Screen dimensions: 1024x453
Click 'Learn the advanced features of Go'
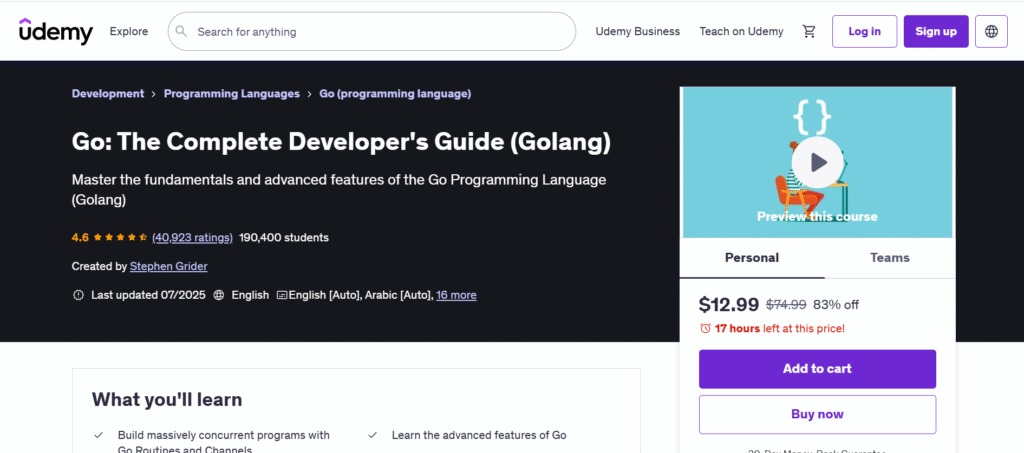tap(479, 435)
